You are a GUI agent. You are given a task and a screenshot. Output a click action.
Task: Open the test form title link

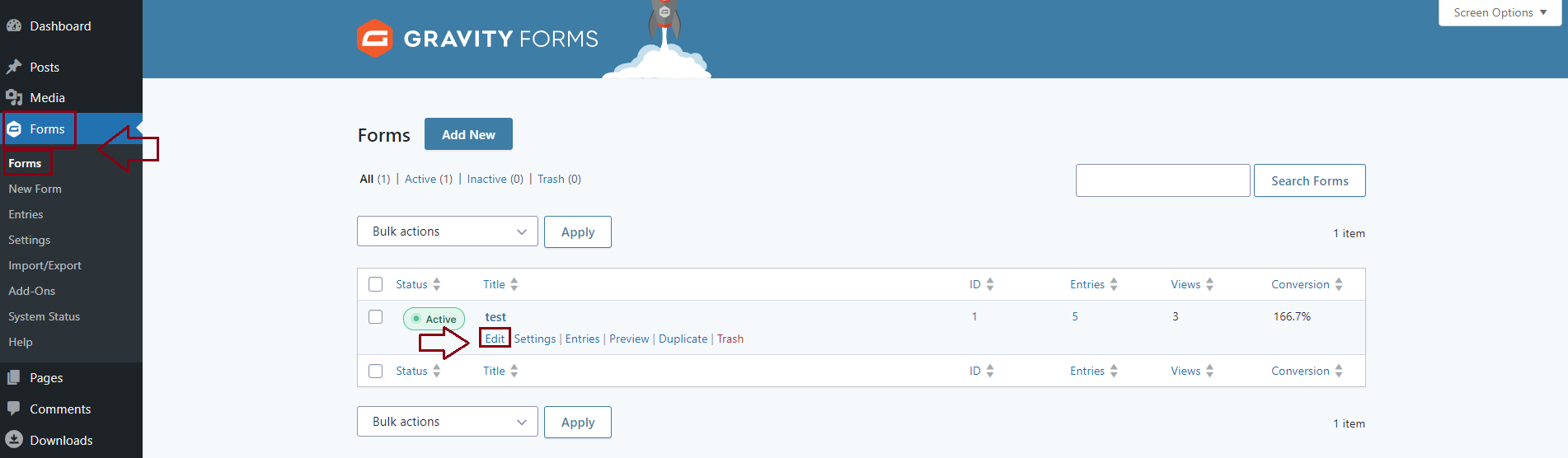pyautogui.click(x=495, y=317)
